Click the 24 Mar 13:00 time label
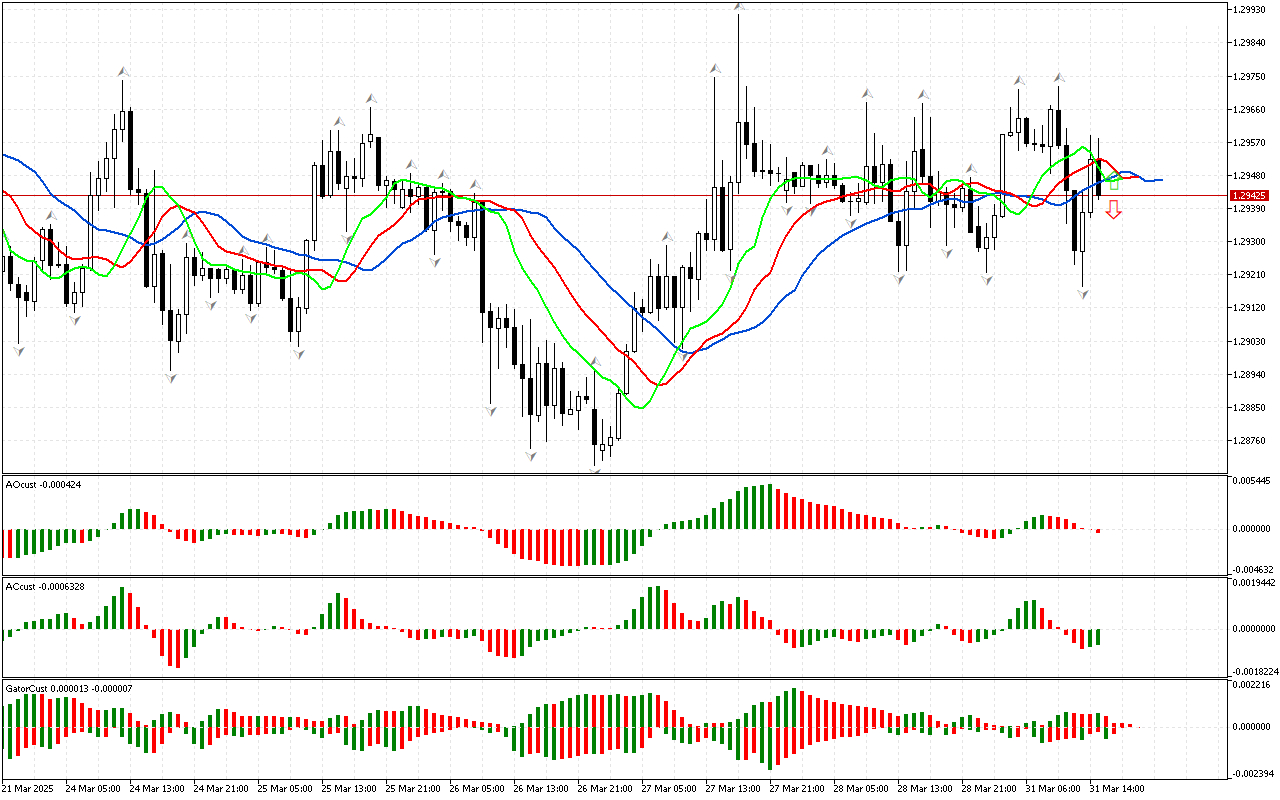 157,788
